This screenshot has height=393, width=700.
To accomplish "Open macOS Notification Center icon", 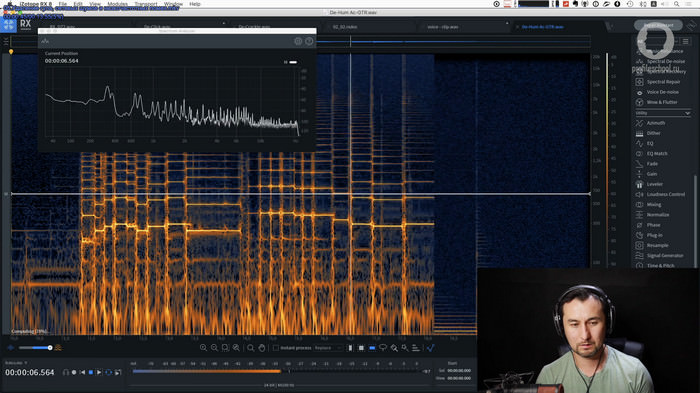I will coord(690,4).
